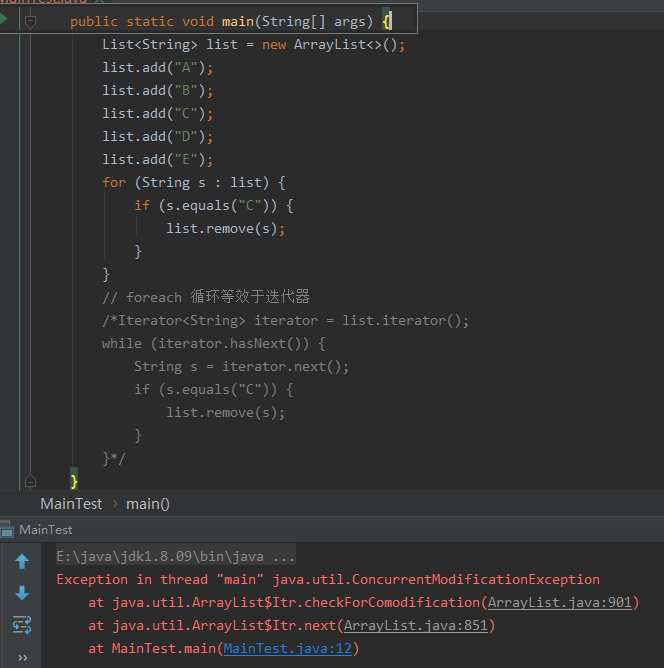Toggle soft-wrap icon in console sidebar

[x=22, y=625]
